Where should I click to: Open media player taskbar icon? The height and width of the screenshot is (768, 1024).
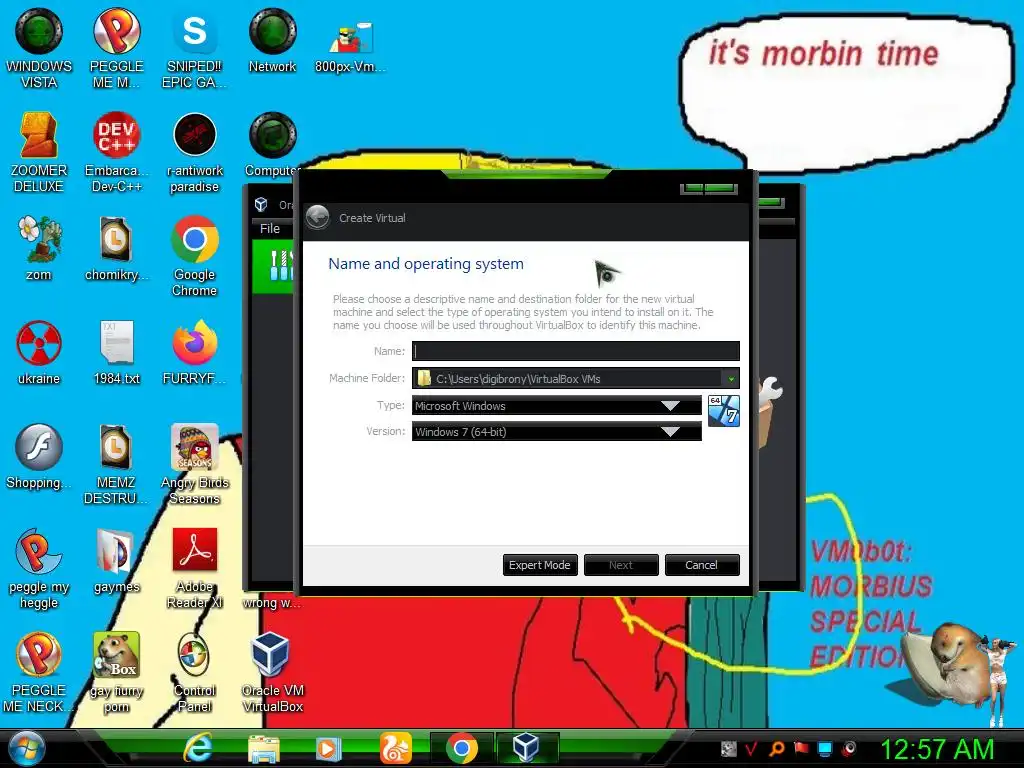click(x=328, y=748)
